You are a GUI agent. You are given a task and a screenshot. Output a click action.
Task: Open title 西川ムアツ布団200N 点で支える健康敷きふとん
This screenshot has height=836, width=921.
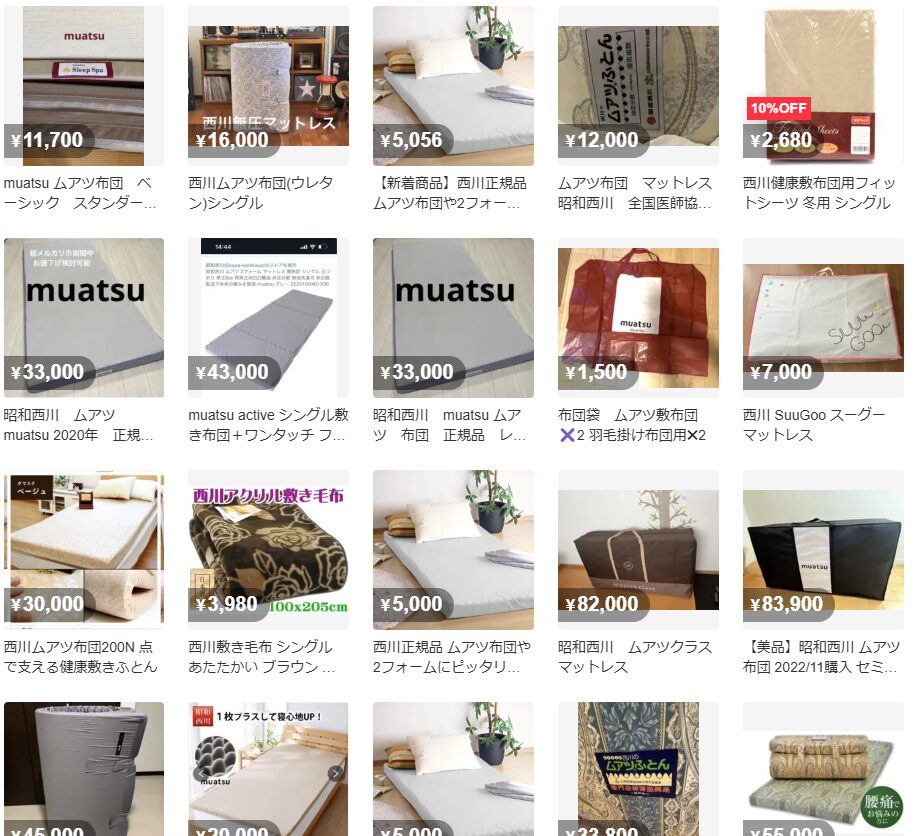click(80, 657)
